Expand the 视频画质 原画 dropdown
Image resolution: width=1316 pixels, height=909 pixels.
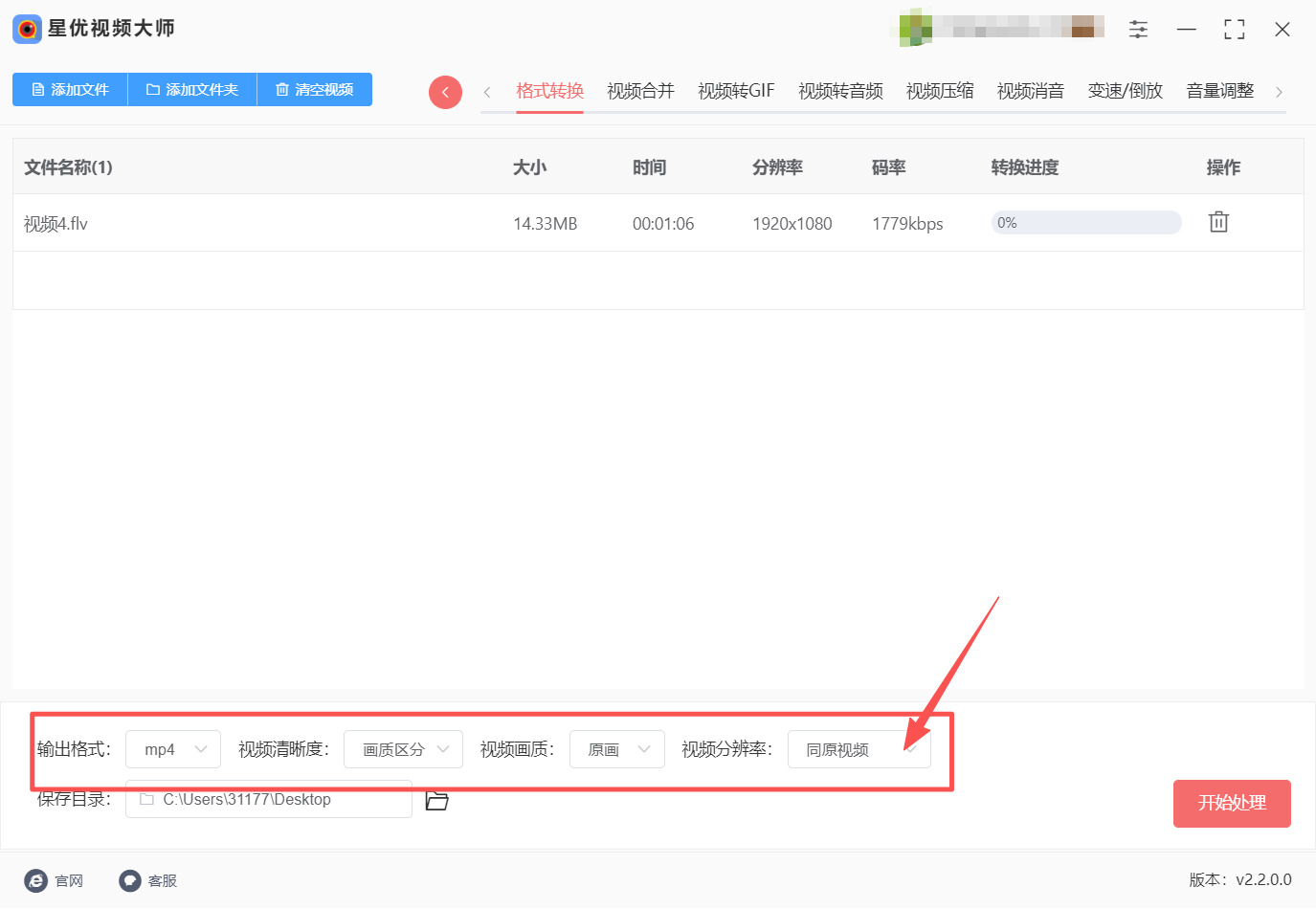click(617, 749)
